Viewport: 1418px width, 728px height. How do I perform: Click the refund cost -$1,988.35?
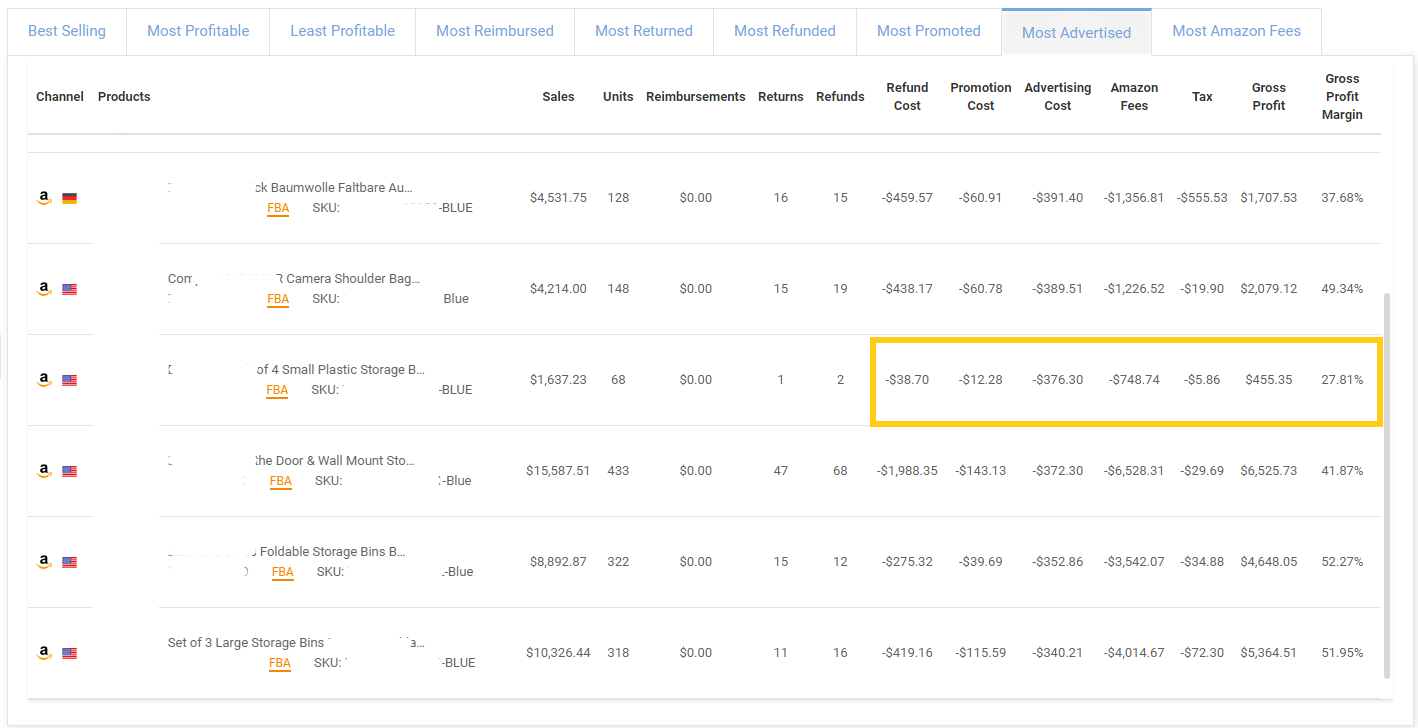(x=907, y=471)
